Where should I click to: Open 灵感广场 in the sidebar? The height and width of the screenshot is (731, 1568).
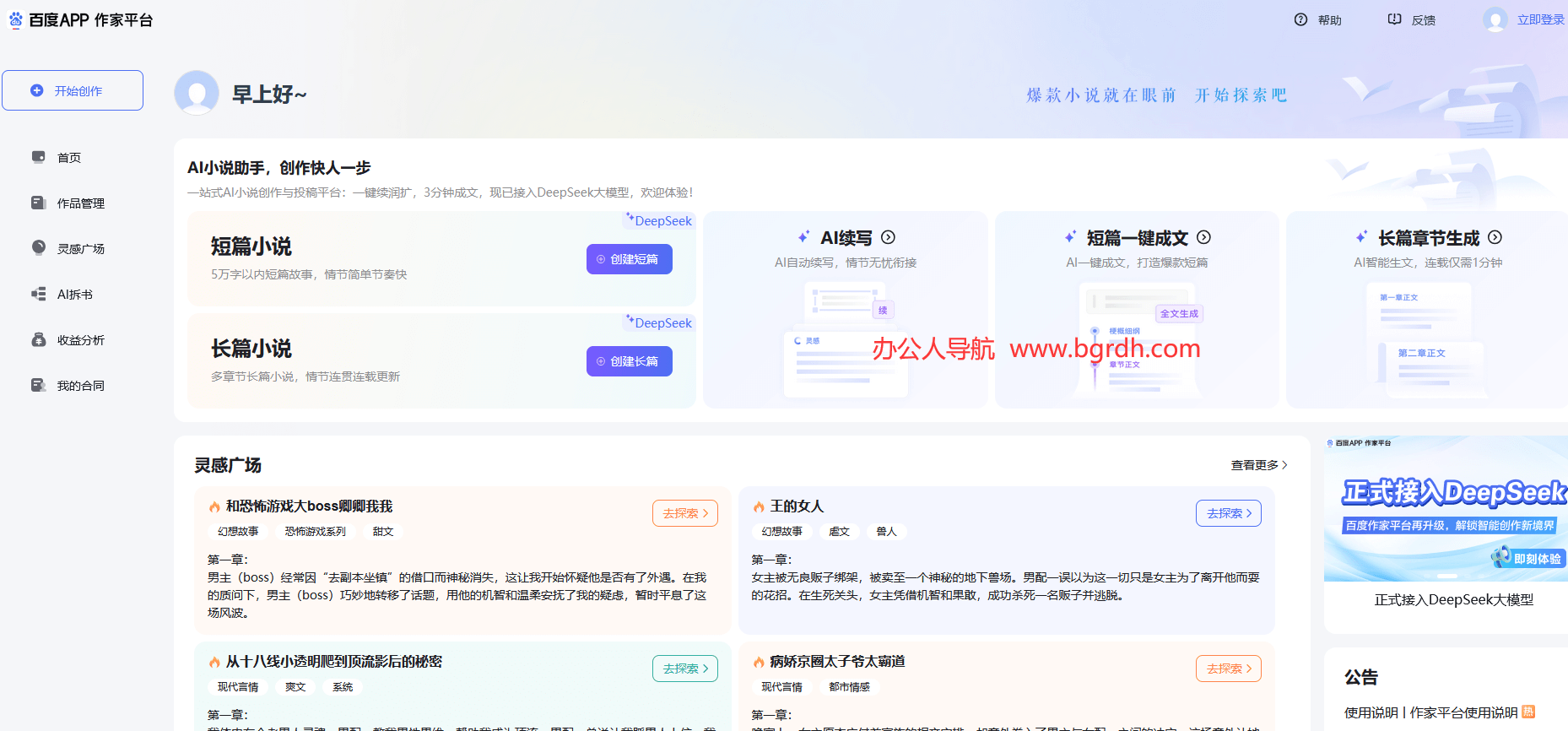coord(81,249)
